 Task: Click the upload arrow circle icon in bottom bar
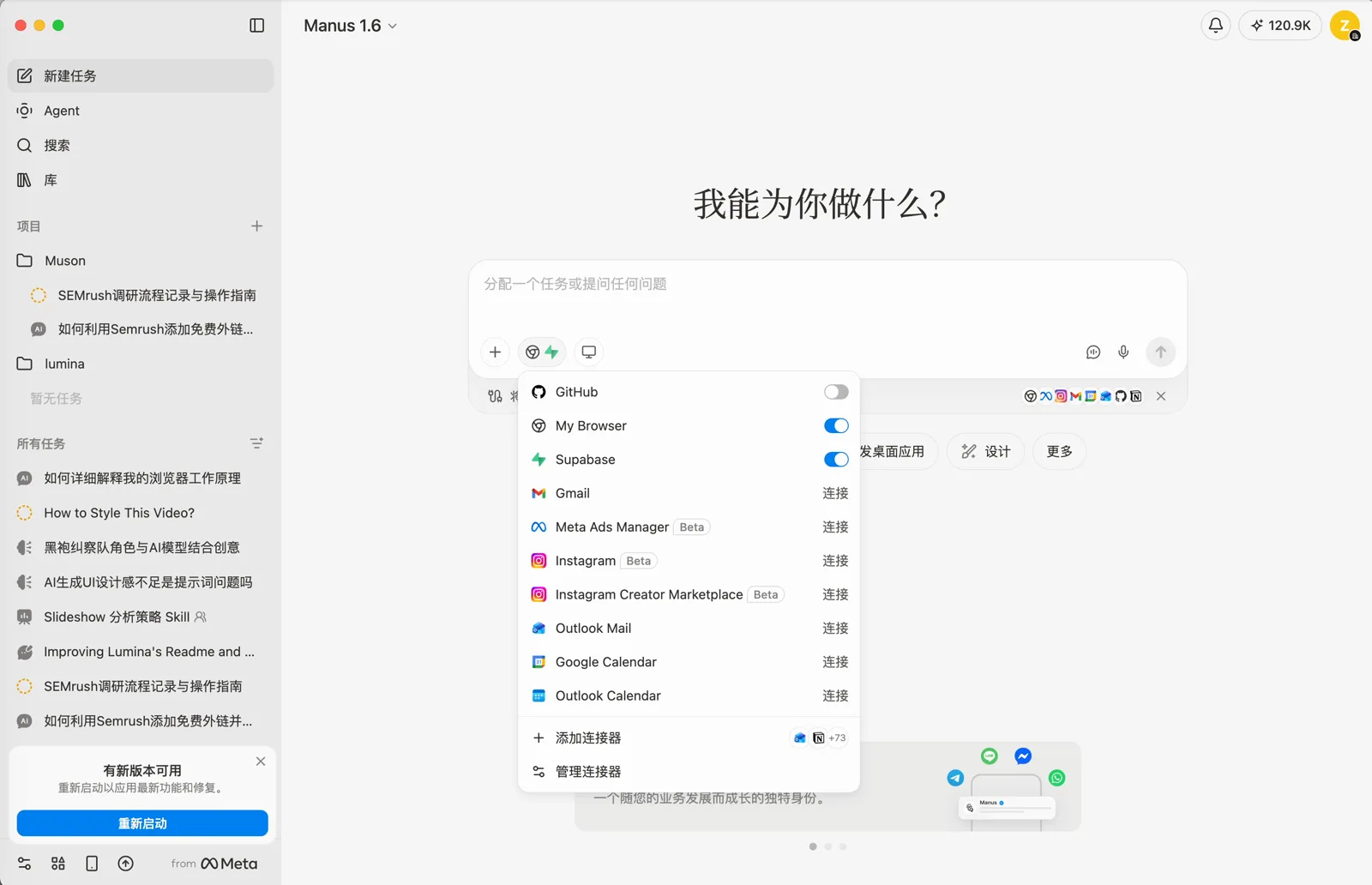pos(126,864)
